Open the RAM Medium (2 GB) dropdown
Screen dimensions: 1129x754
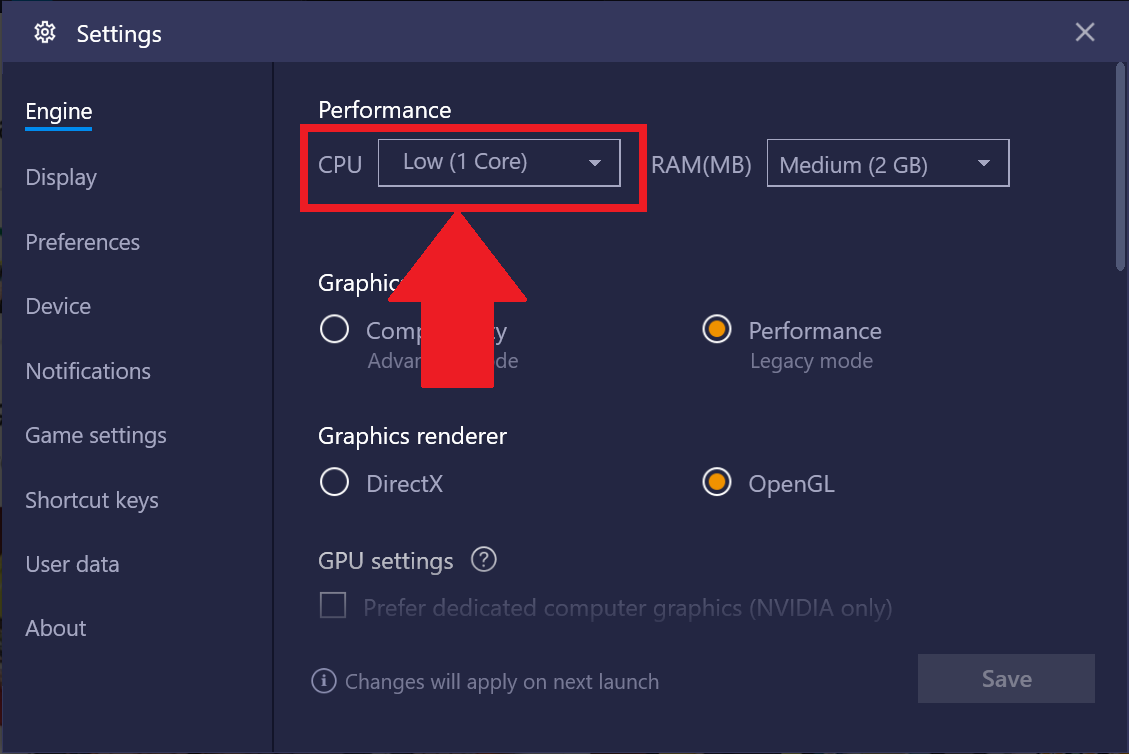888,163
